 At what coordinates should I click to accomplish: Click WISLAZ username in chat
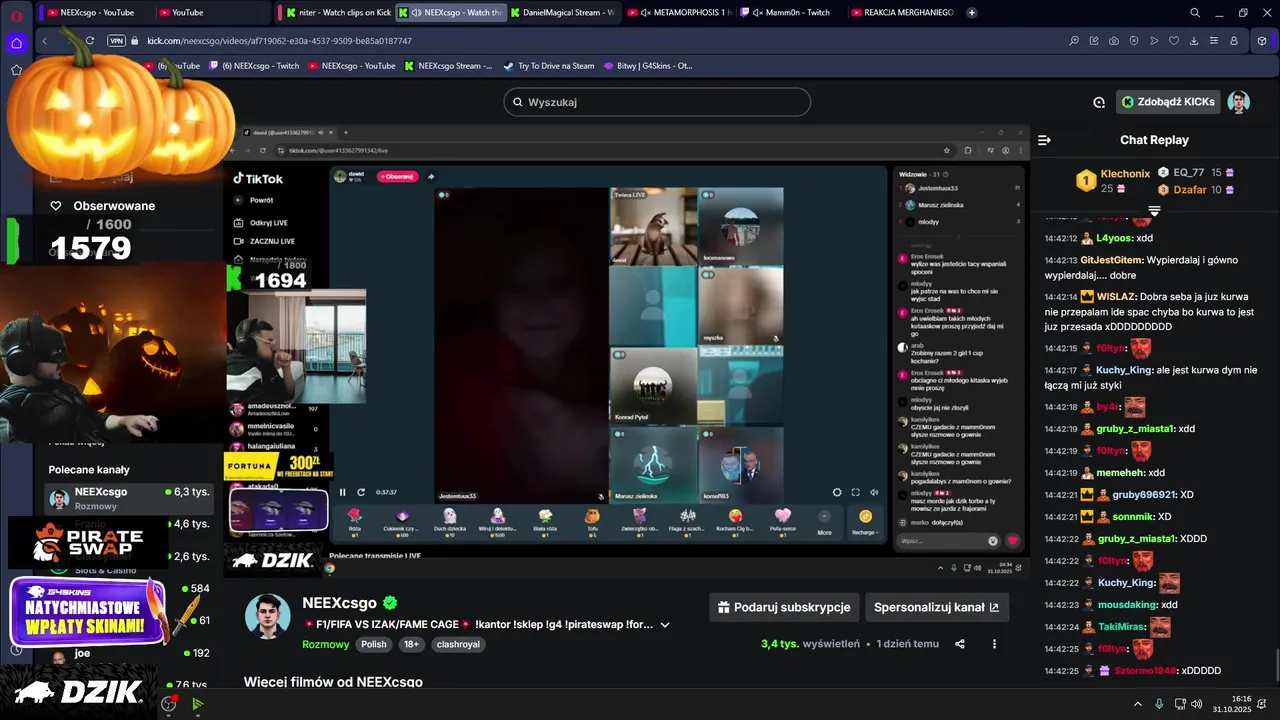(x=1117, y=297)
